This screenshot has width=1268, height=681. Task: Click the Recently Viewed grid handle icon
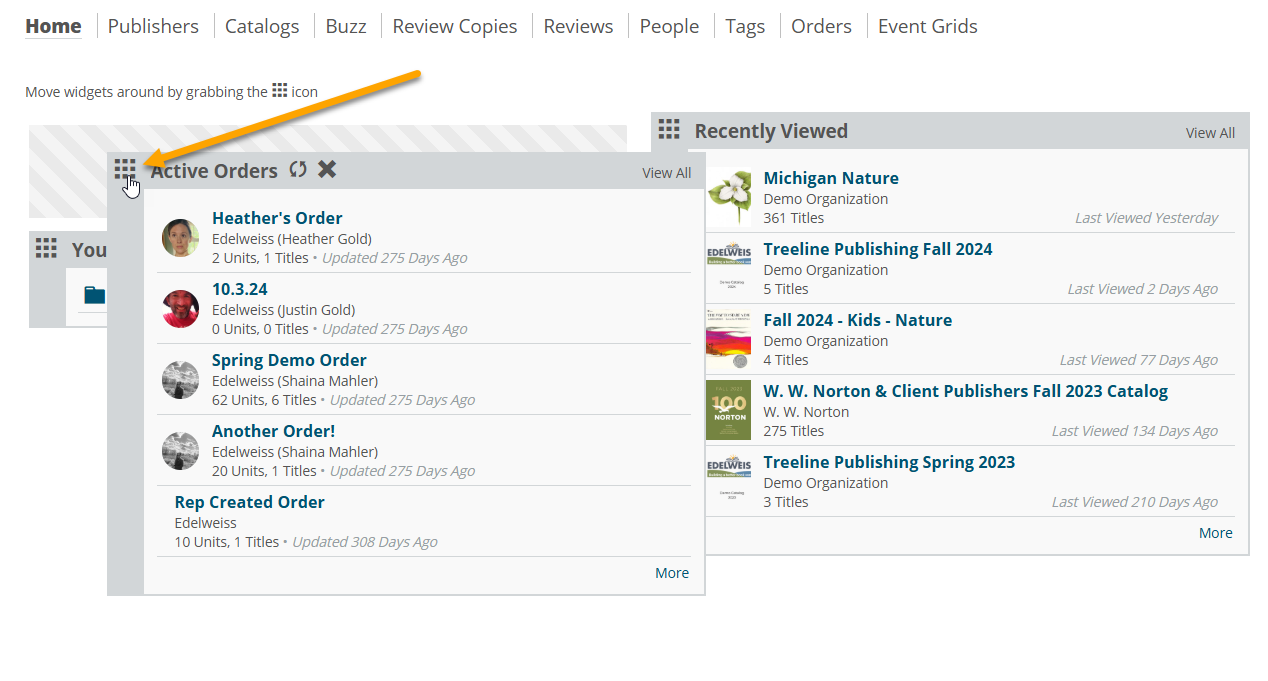click(669, 130)
